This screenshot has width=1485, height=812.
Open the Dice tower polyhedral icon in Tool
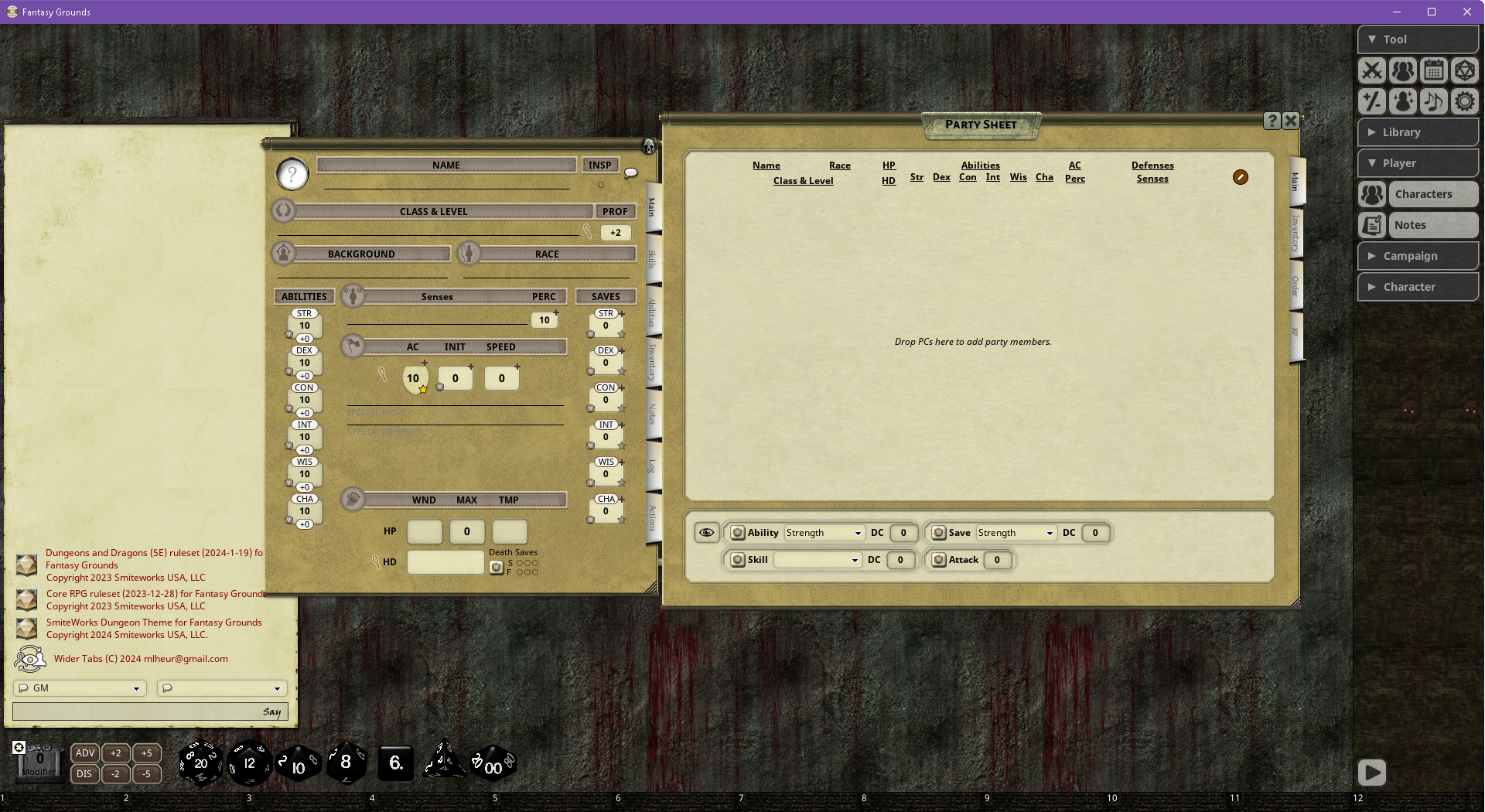pos(1465,70)
